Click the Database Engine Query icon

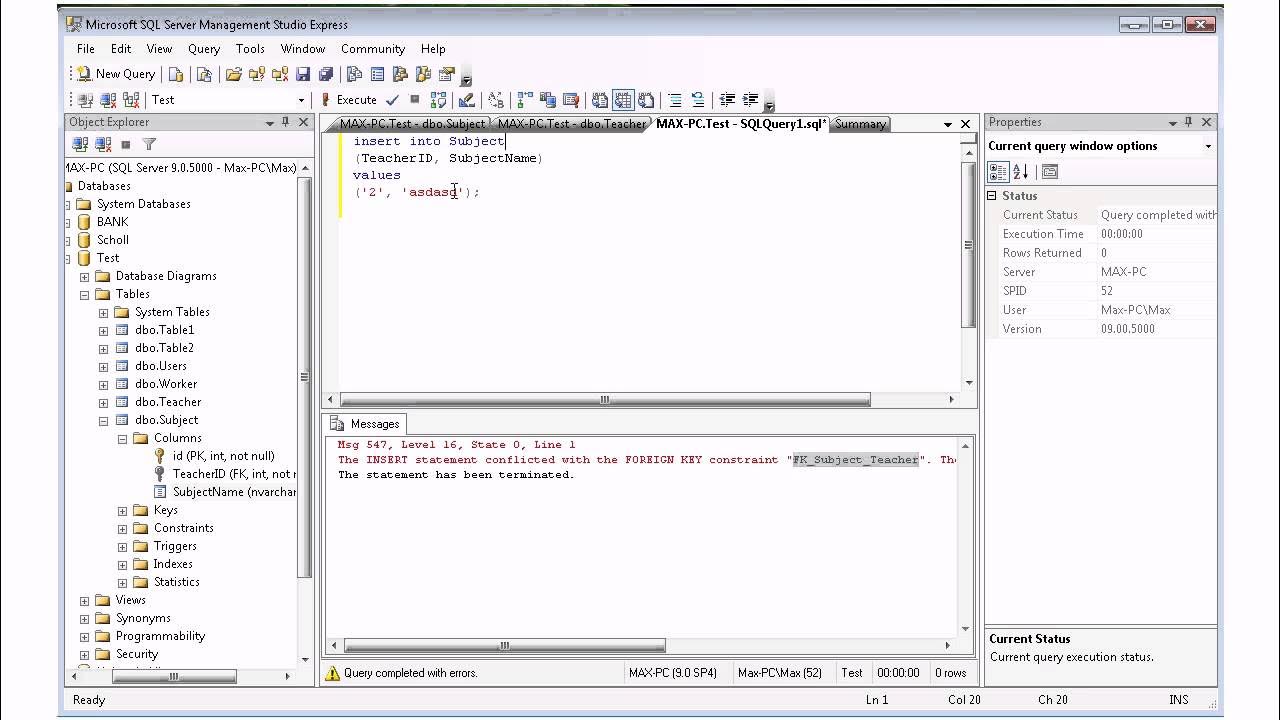pos(176,74)
